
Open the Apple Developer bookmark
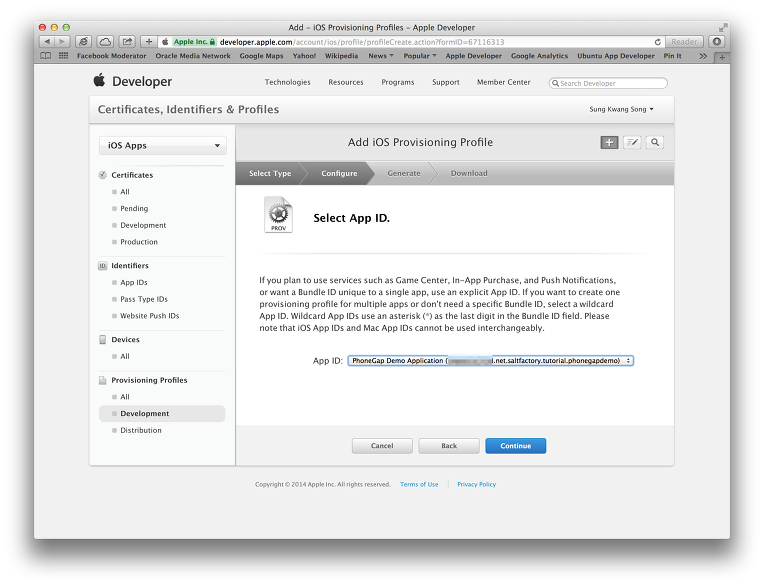click(x=474, y=56)
